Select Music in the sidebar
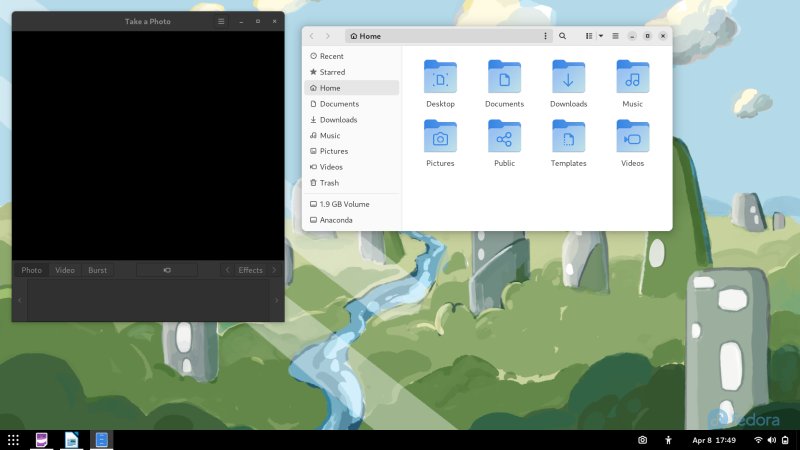This screenshot has height=450, width=800. click(352, 135)
